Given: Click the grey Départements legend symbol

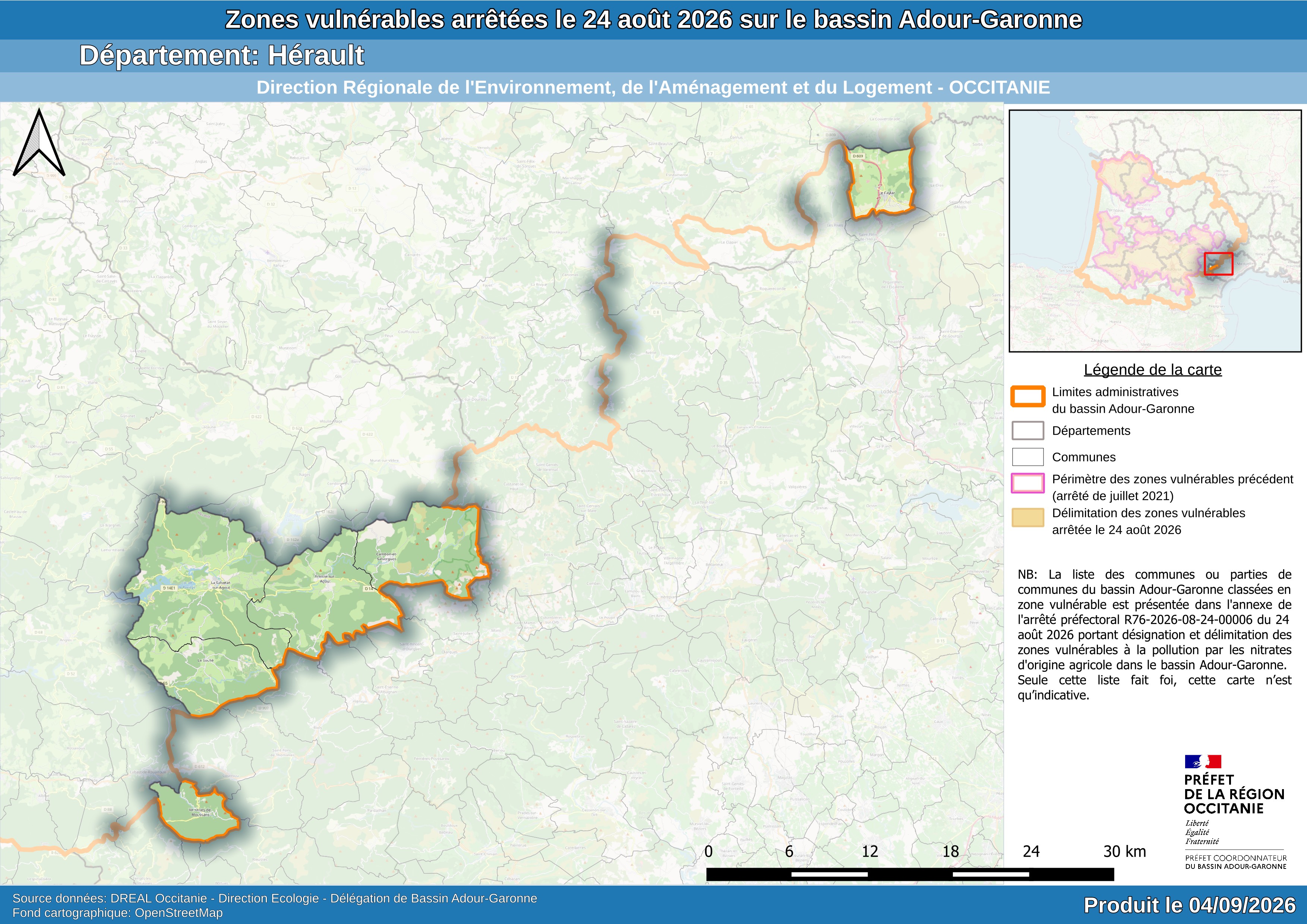Looking at the screenshot, I should (x=1027, y=431).
